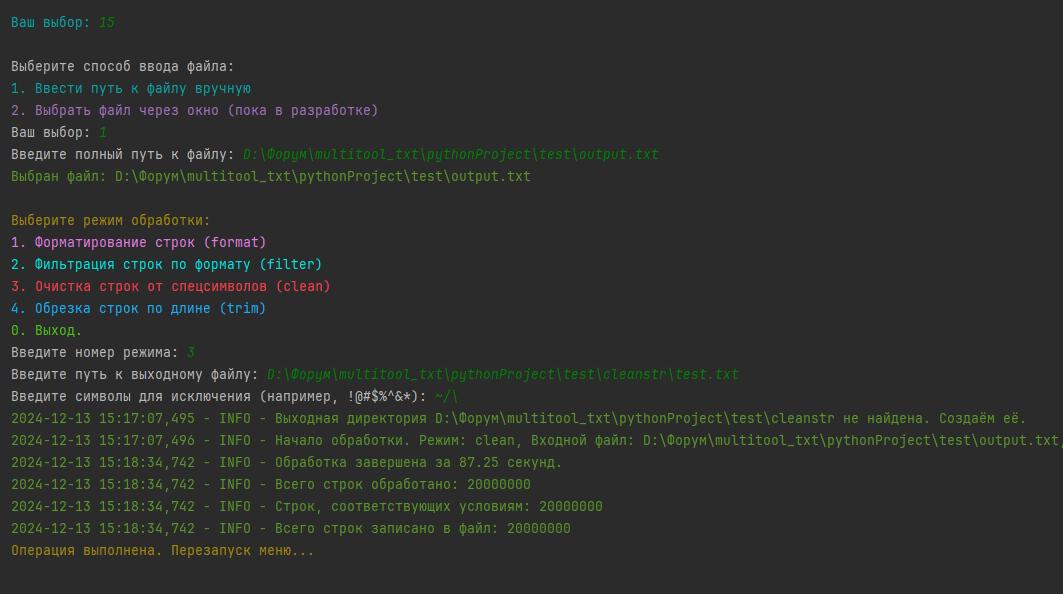This screenshot has height=594, width=1063.
Task: Click the "Выберите режим обработки" heading
Action: pos(111,221)
